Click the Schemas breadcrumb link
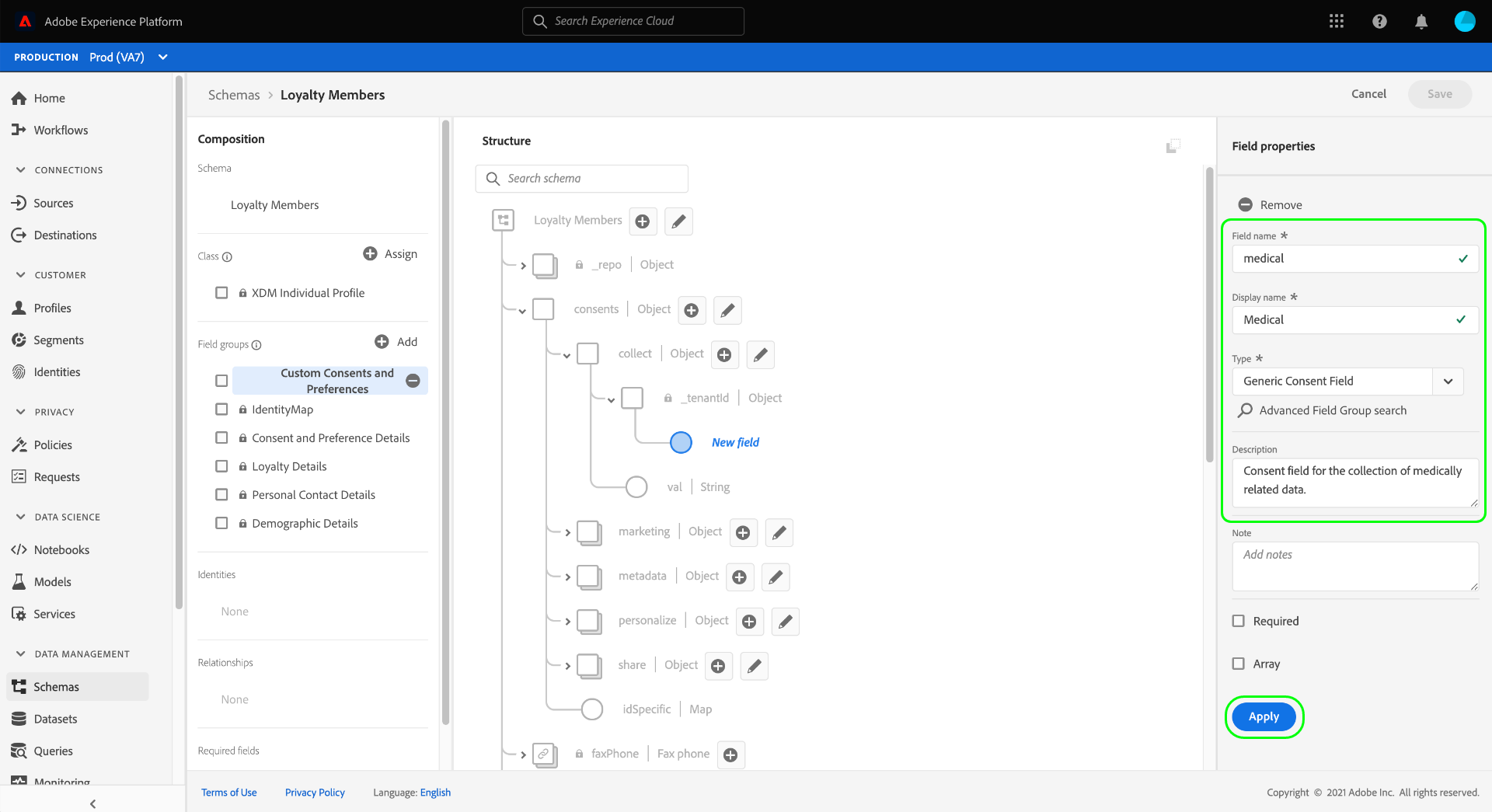Screen dimensions: 1492x812 coord(234,95)
